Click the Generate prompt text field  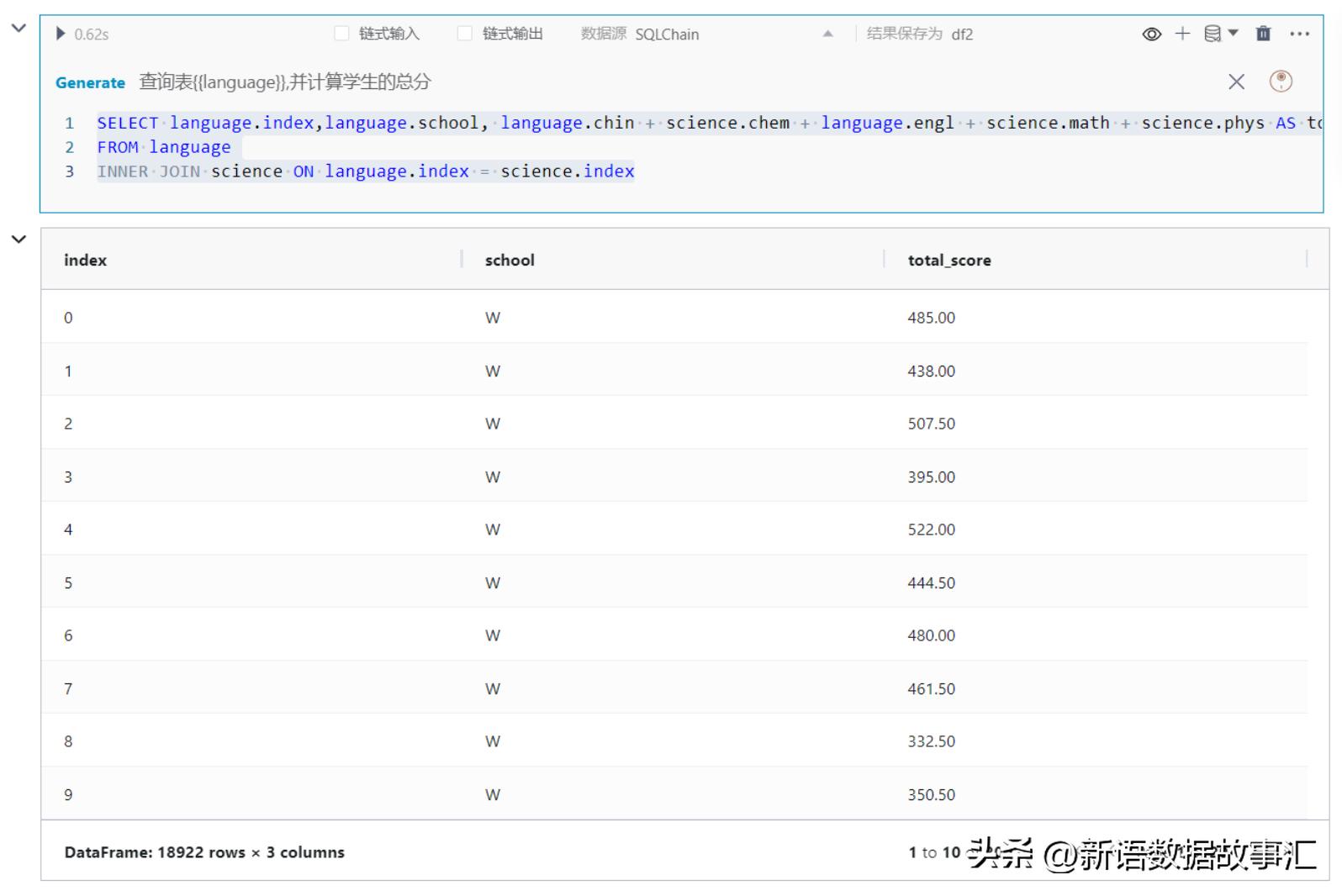pos(673,82)
